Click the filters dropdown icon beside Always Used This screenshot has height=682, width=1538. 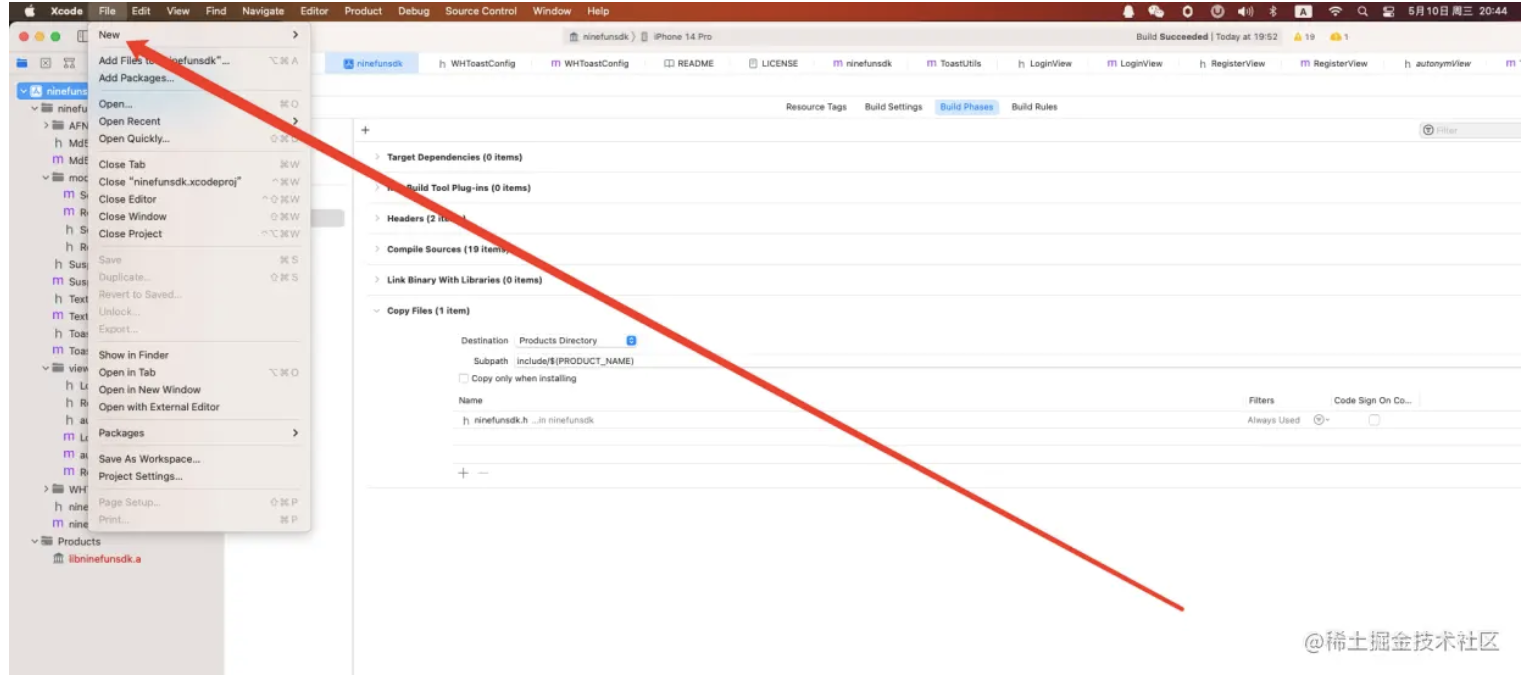[1320, 420]
